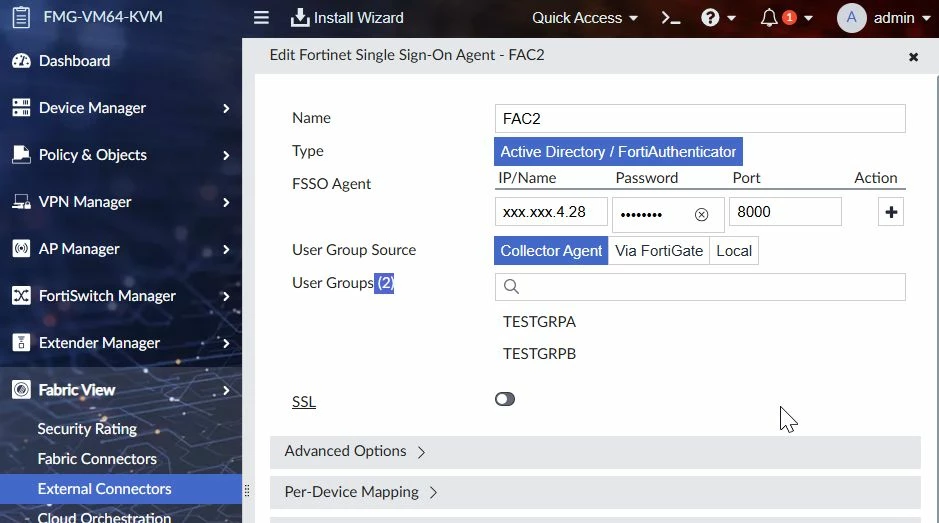Select the TESTGRPB user group
Viewport: 939px width, 523px height.
(539, 353)
